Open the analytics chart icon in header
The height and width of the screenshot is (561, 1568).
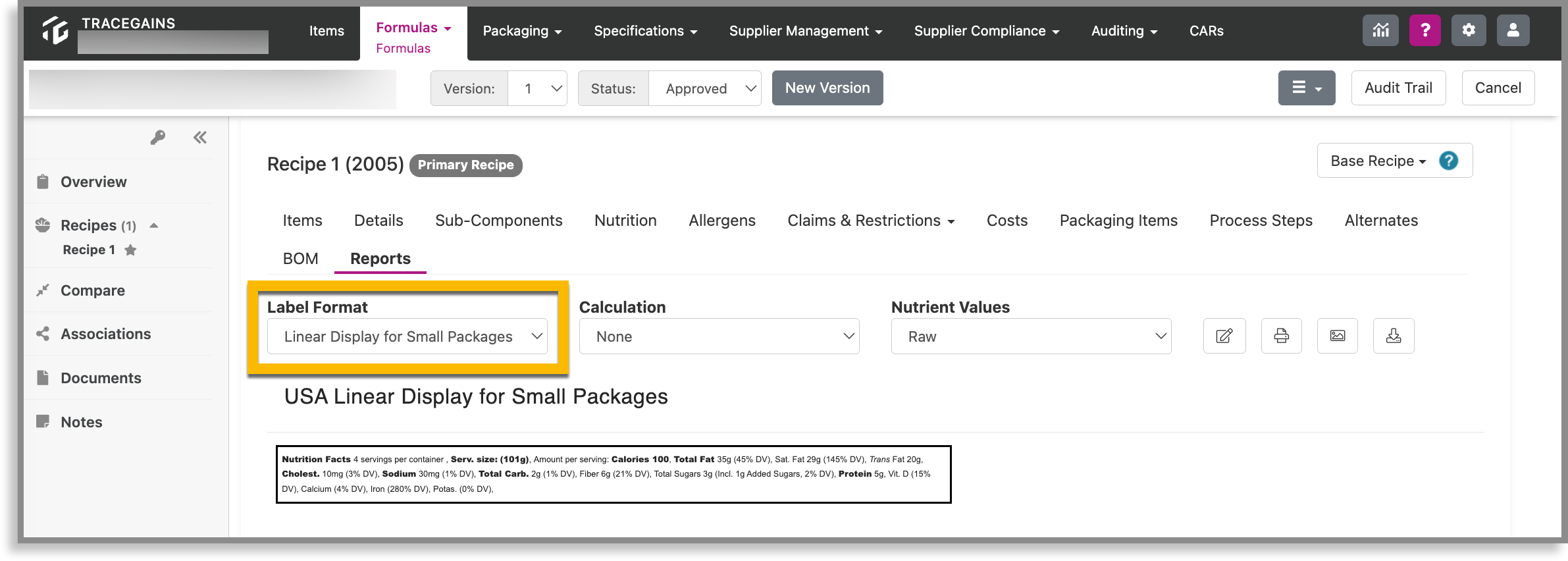pos(1380,30)
